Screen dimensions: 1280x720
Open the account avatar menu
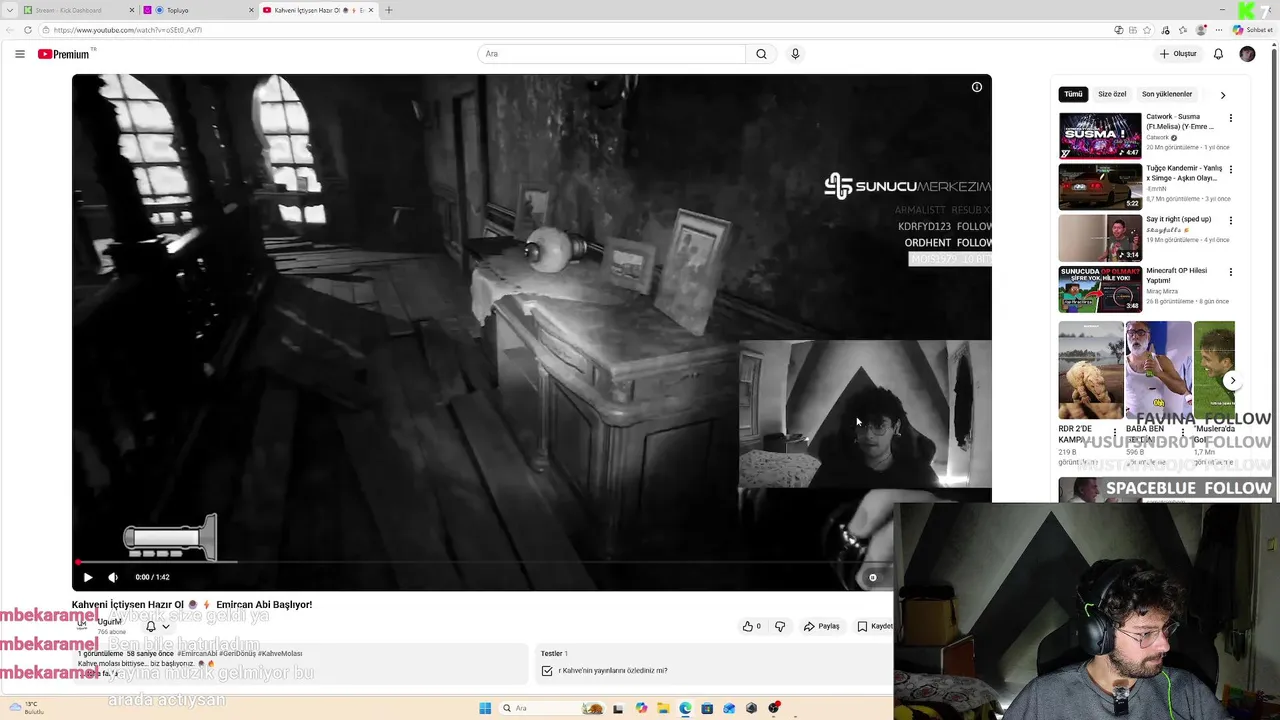pyautogui.click(x=1247, y=54)
